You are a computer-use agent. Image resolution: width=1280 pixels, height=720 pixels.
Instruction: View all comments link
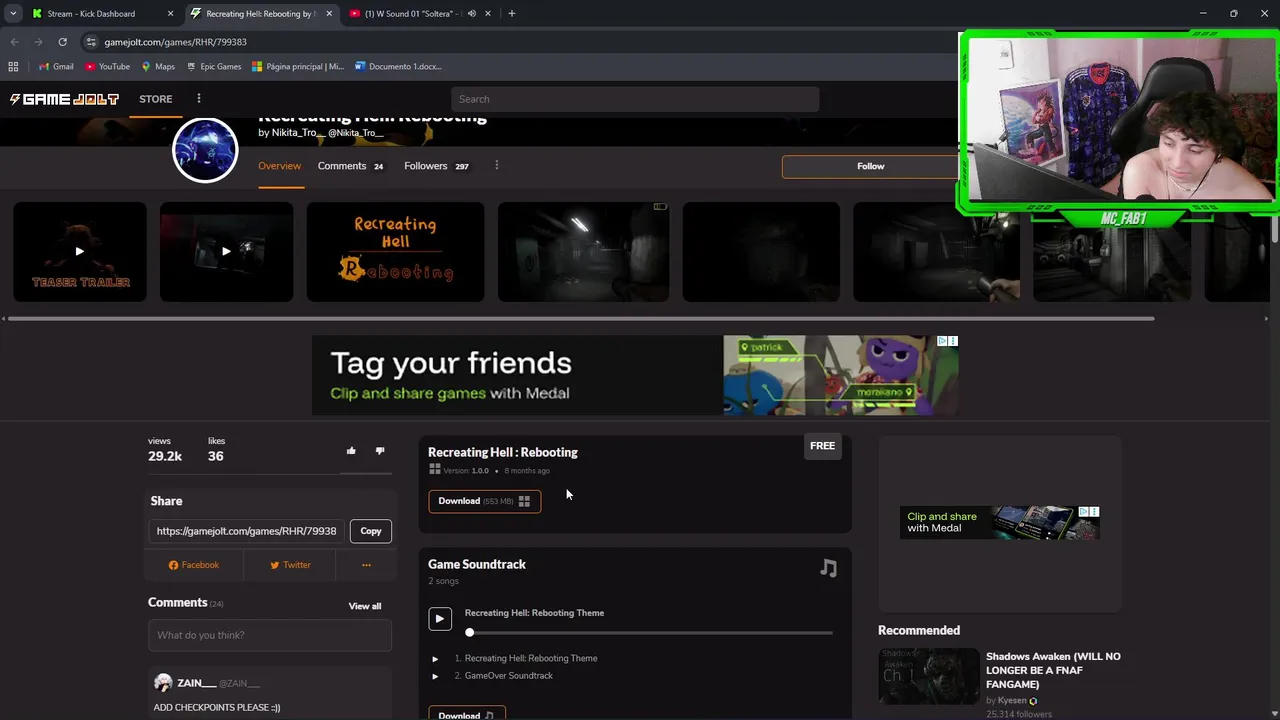pos(364,606)
